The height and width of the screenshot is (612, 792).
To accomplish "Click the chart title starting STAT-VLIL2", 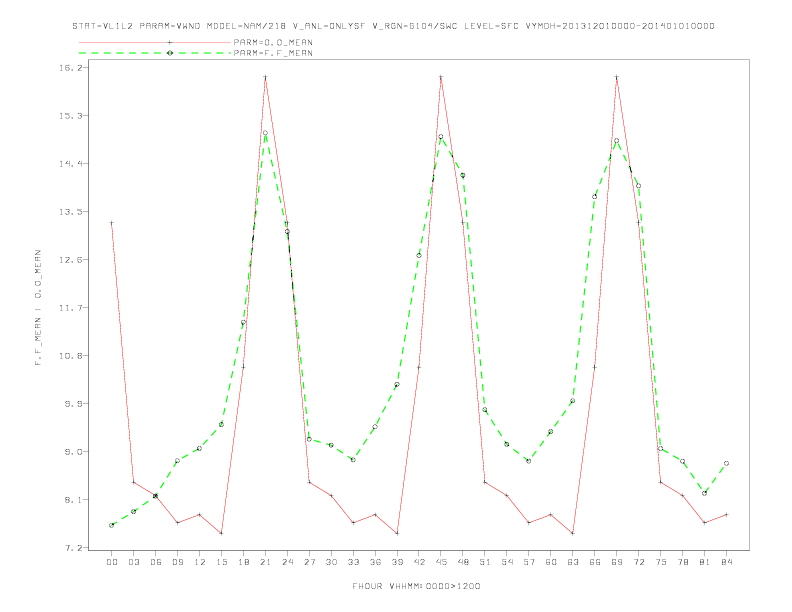I will (393, 26).
